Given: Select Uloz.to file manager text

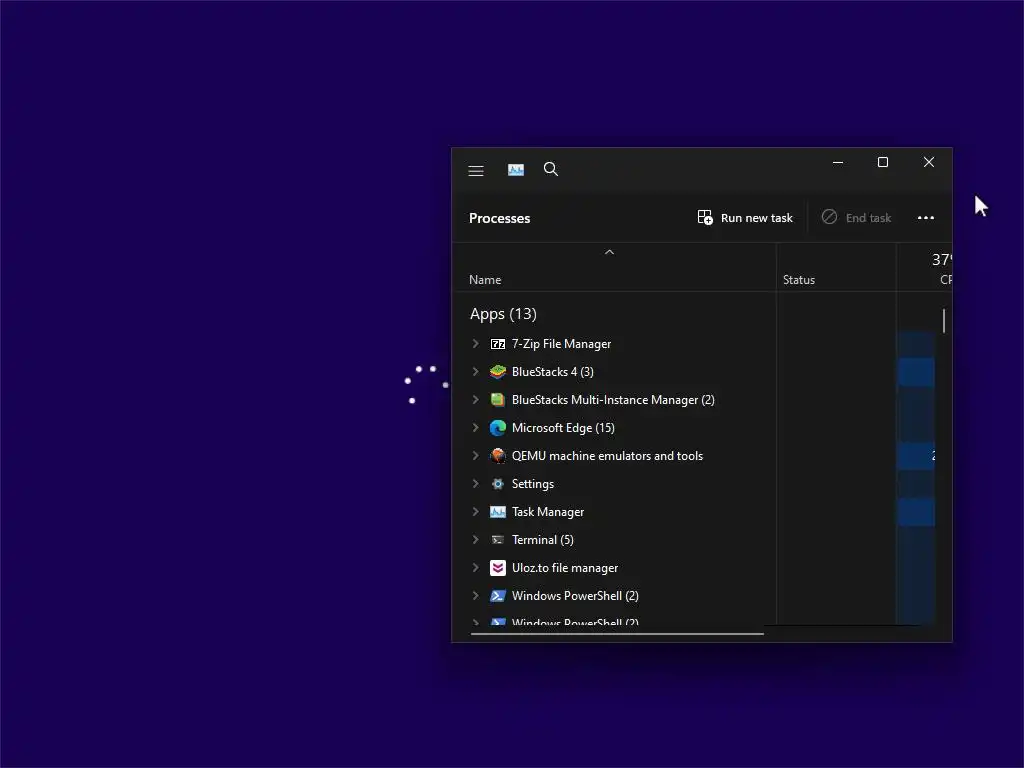Looking at the screenshot, I should click(x=565, y=568).
